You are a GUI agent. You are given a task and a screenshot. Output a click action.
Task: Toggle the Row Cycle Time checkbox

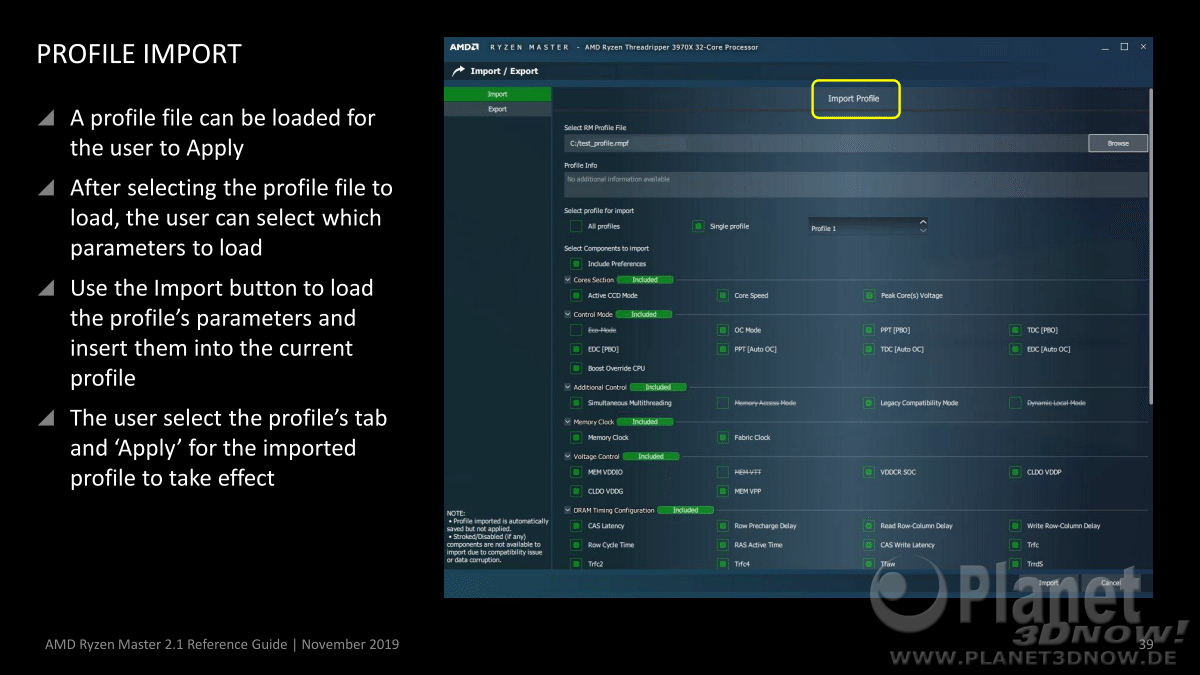(576, 545)
